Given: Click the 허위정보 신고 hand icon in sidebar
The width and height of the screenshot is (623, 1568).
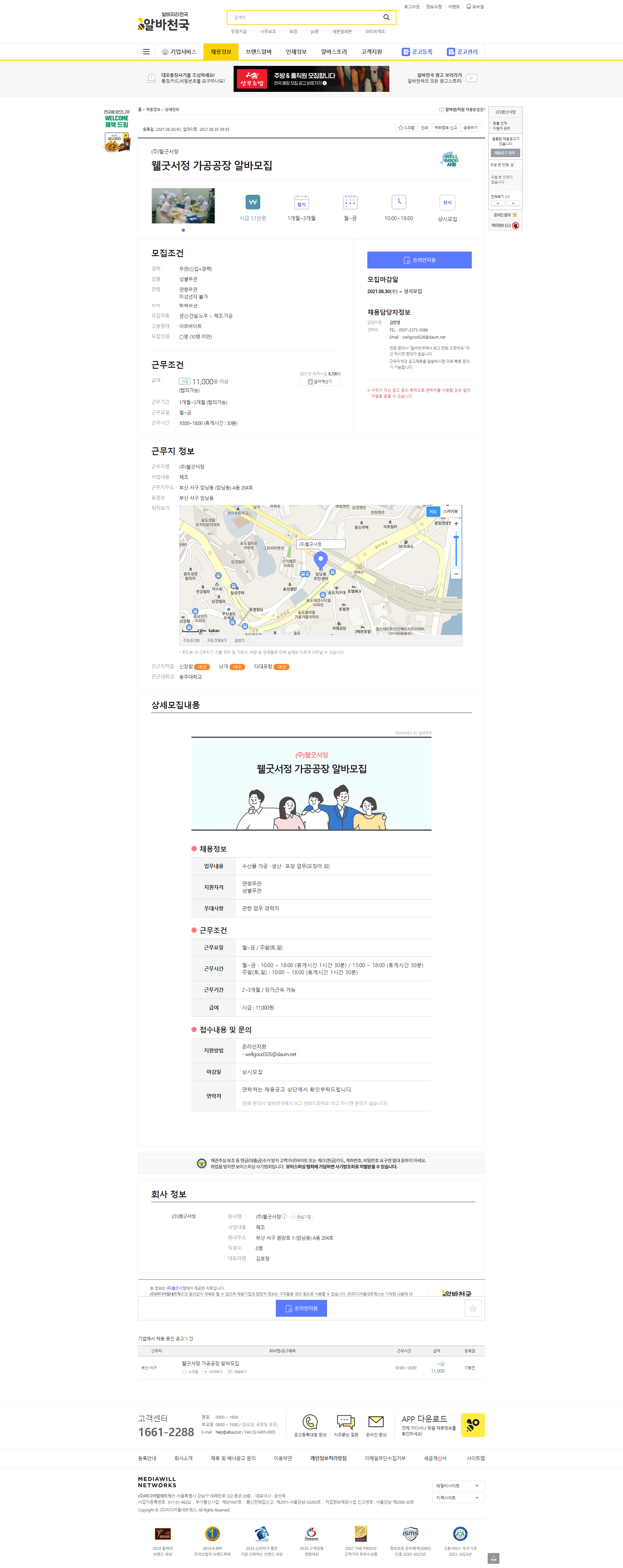Looking at the screenshot, I should (x=515, y=226).
